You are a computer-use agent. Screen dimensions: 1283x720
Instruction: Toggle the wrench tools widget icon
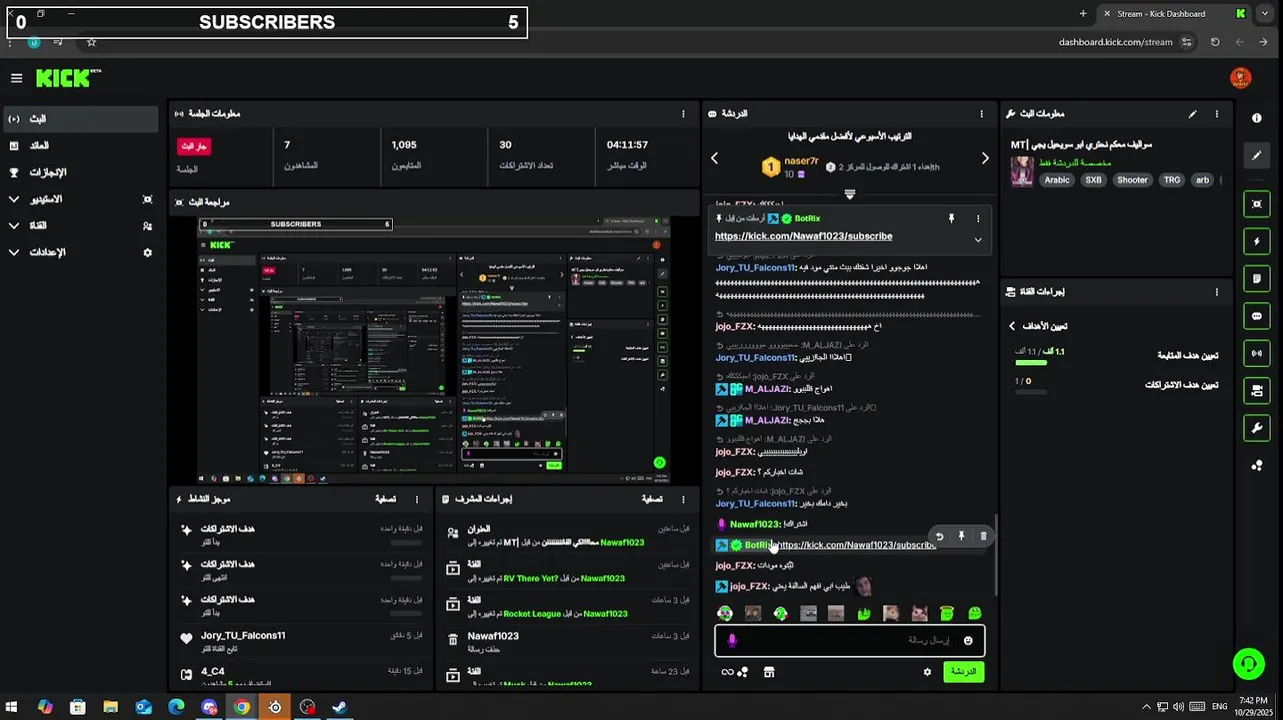tap(1257, 428)
